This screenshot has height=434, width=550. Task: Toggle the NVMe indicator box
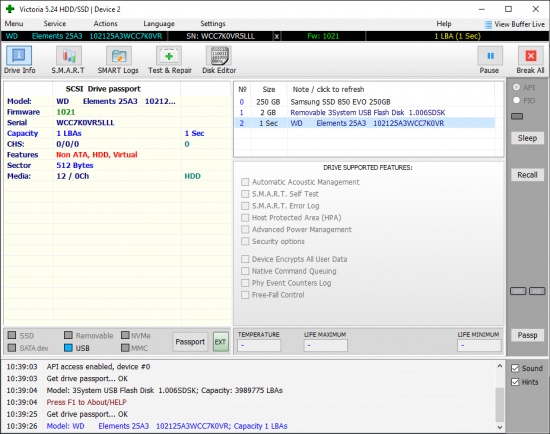click(x=125, y=335)
